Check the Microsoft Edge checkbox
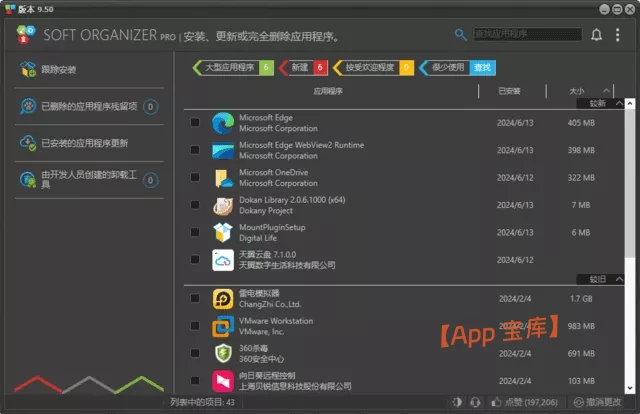This screenshot has height=414, width=640. coord(195,122)
